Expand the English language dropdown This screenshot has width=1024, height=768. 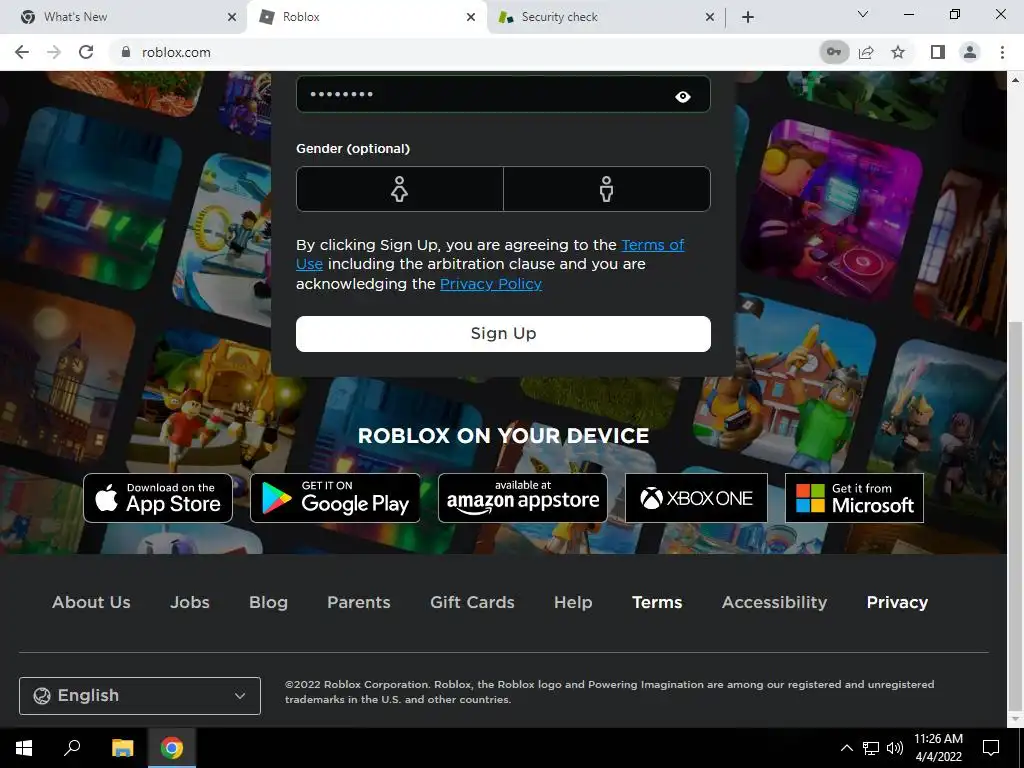pyautogui.click(x=140, y=696)
